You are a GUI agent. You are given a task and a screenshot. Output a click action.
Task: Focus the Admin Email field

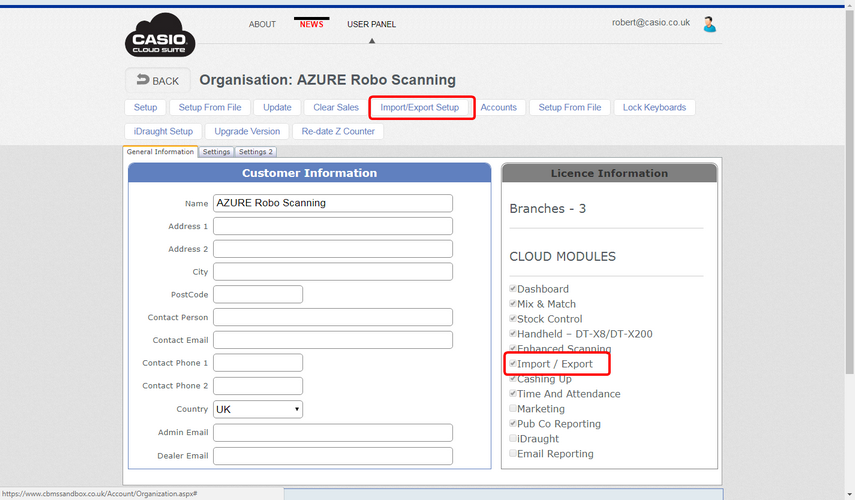pos(333,432)
